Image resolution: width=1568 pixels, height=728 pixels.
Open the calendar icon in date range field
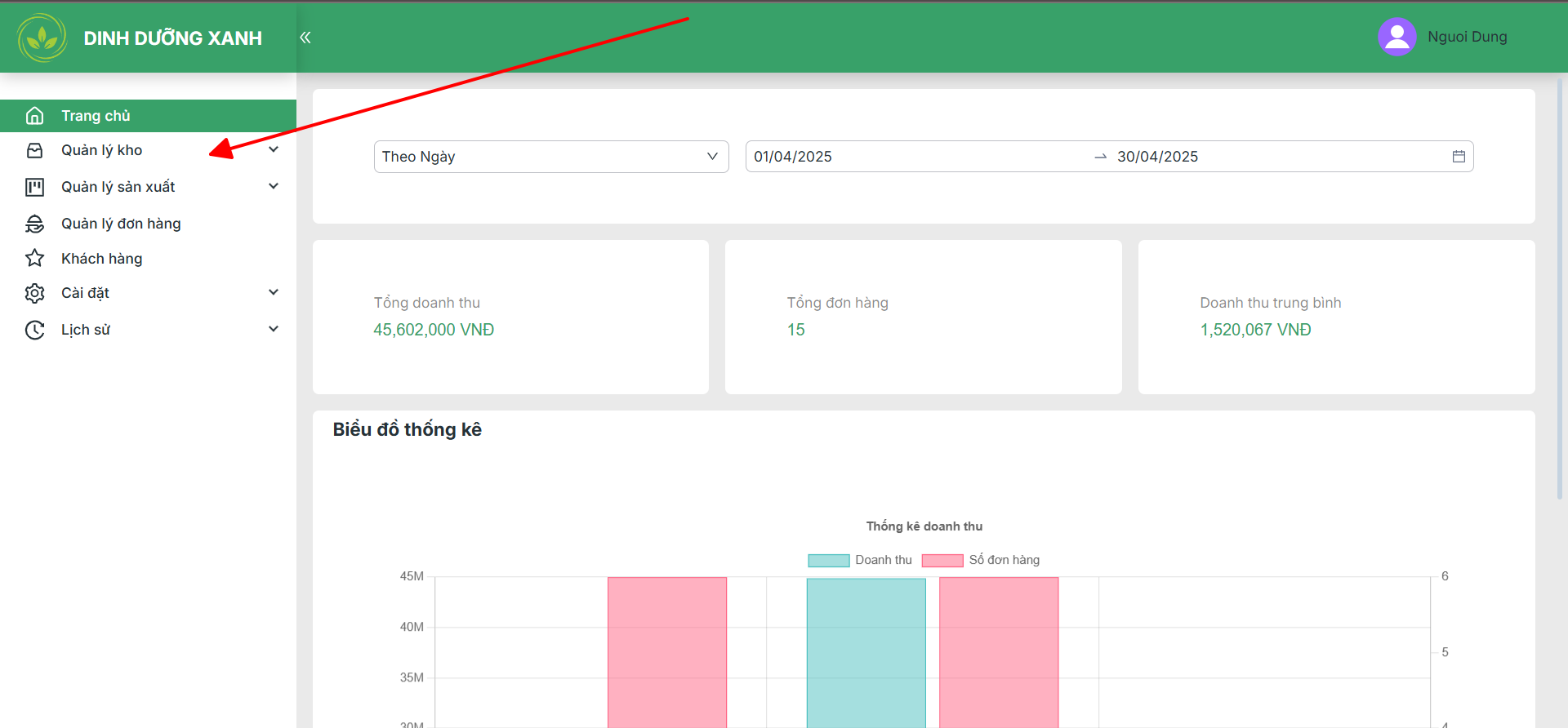coord(1459,157)
